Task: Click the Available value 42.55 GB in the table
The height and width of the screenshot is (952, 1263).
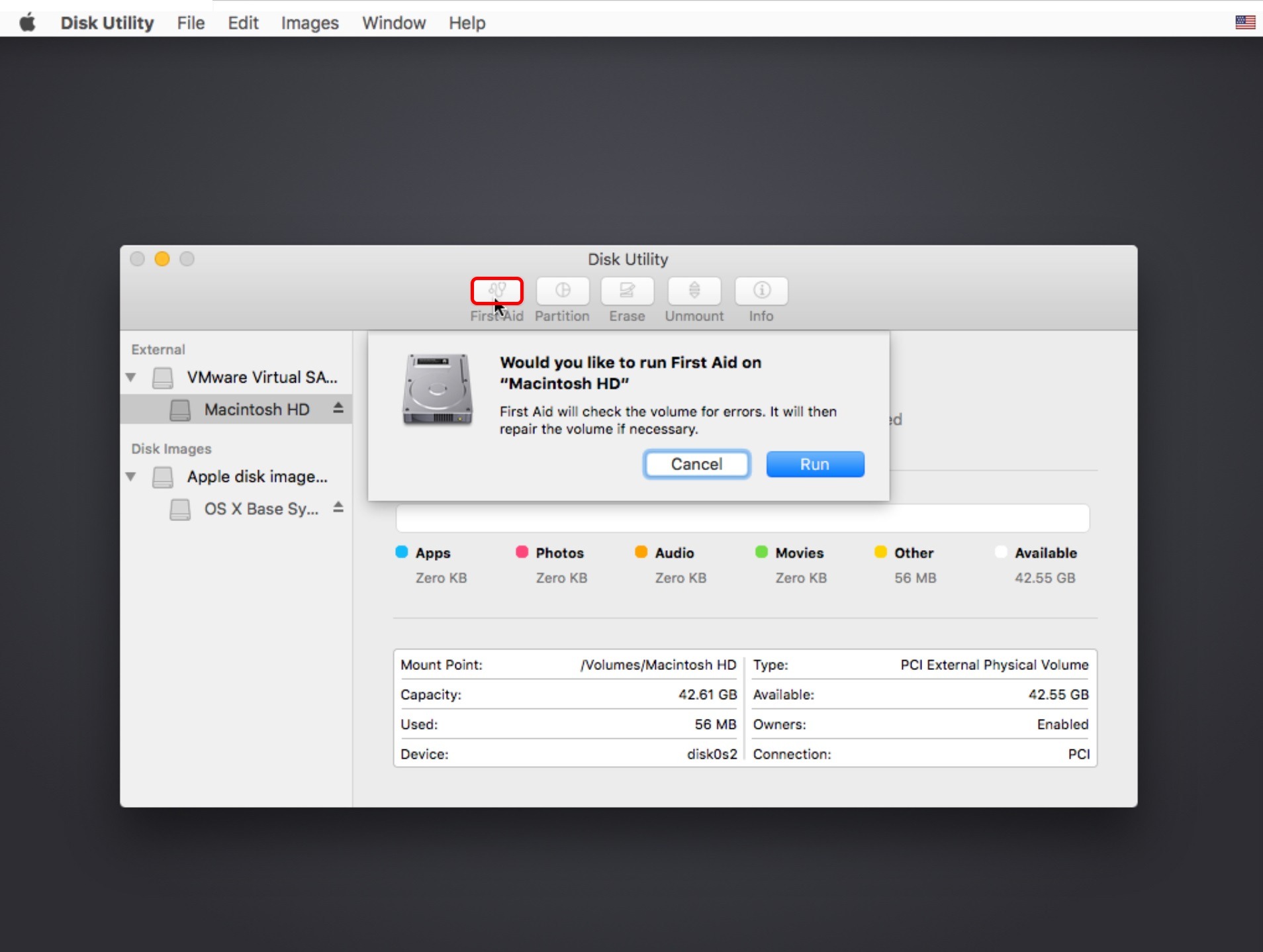Action: [x=1058, y=694]
